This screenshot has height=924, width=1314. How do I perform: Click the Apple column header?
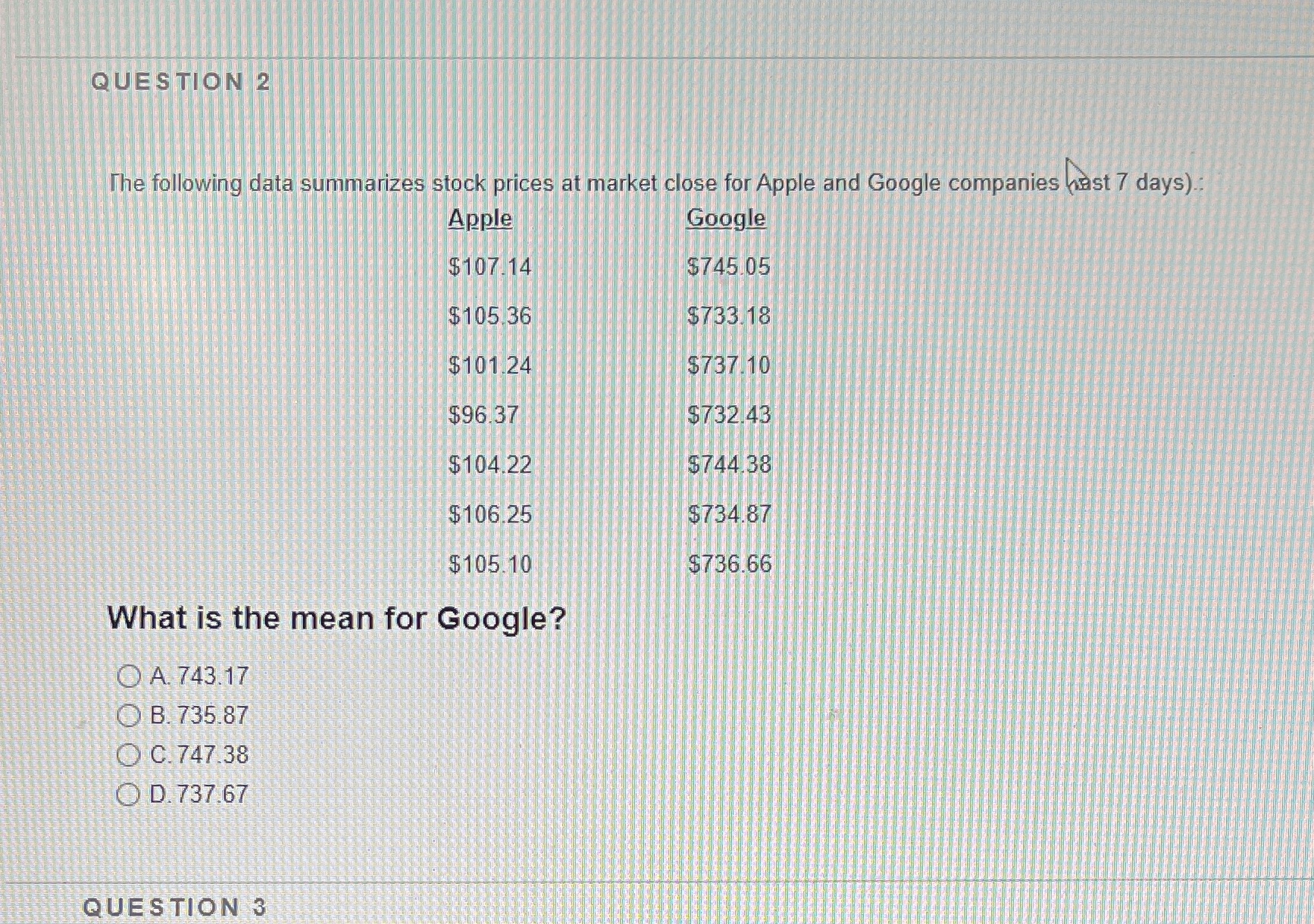[x=480, y=219]
